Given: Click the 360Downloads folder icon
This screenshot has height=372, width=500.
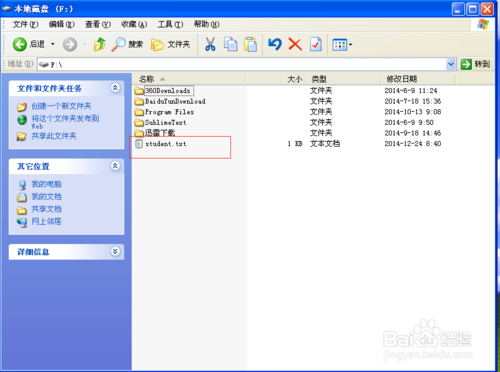Looking at the screenshot, I should (x=139, y=91).
